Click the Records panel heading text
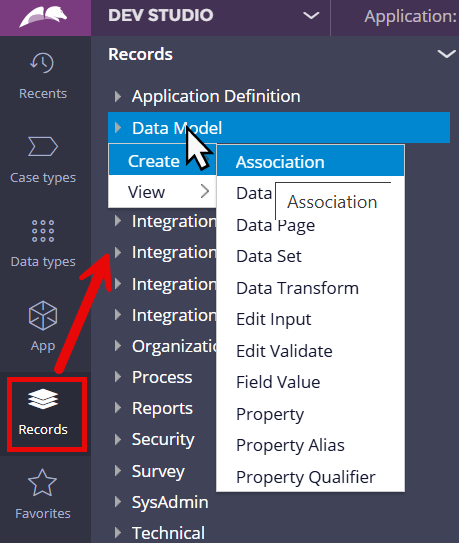This screenshot has width=459, height=543. pos(140,54)
